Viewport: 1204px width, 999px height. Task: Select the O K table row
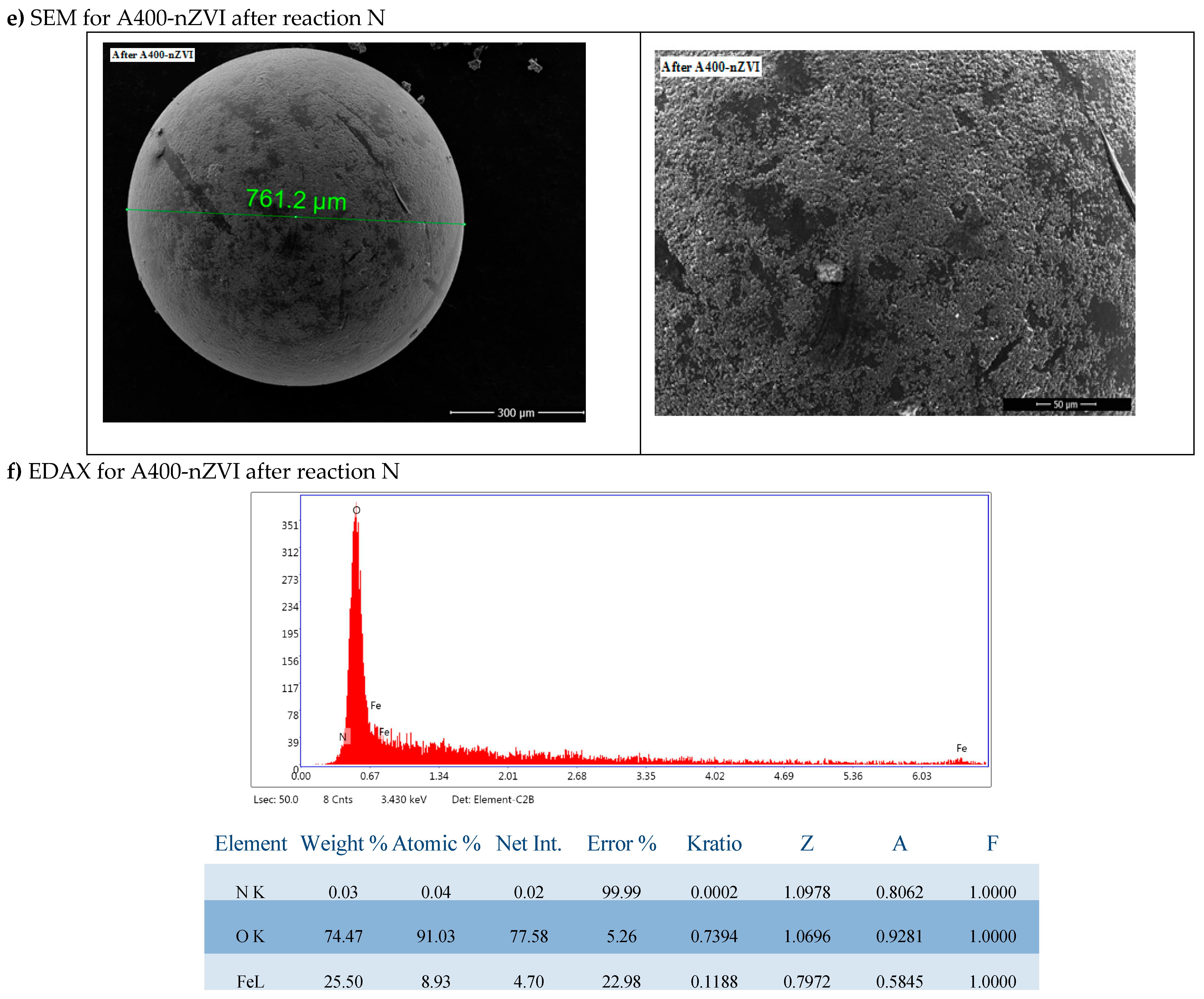pyautogui.click(x=621, y=935)
